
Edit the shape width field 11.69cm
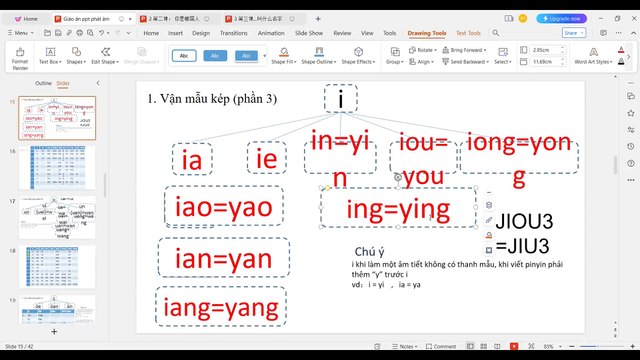[547, 62]
